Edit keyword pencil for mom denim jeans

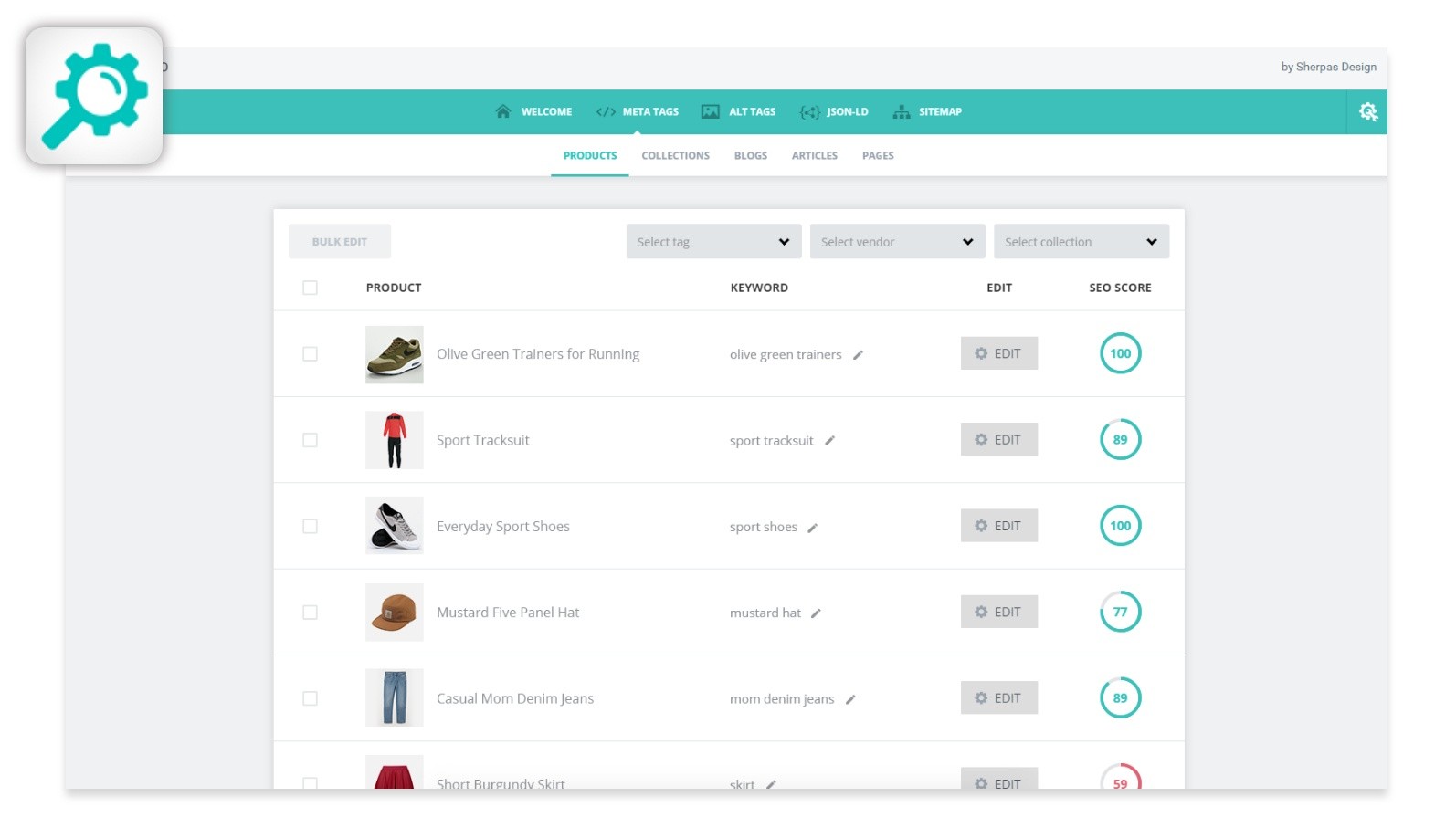tap(849, 699)
